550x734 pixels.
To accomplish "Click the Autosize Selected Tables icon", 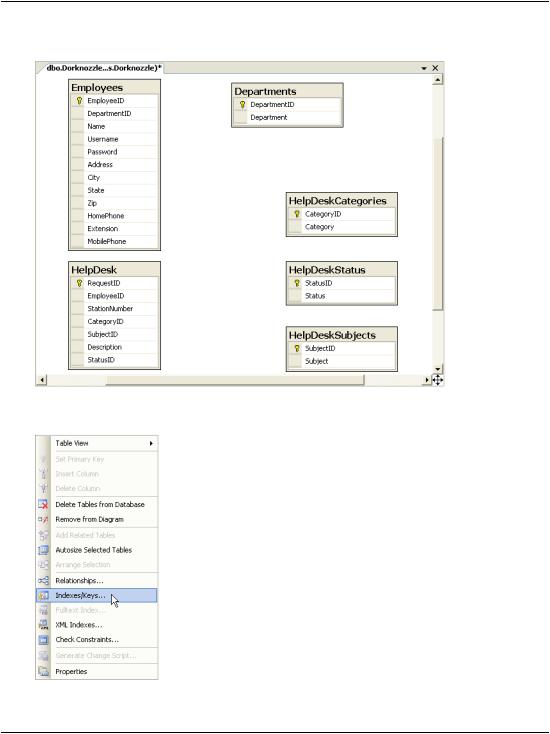I will 43,550.
